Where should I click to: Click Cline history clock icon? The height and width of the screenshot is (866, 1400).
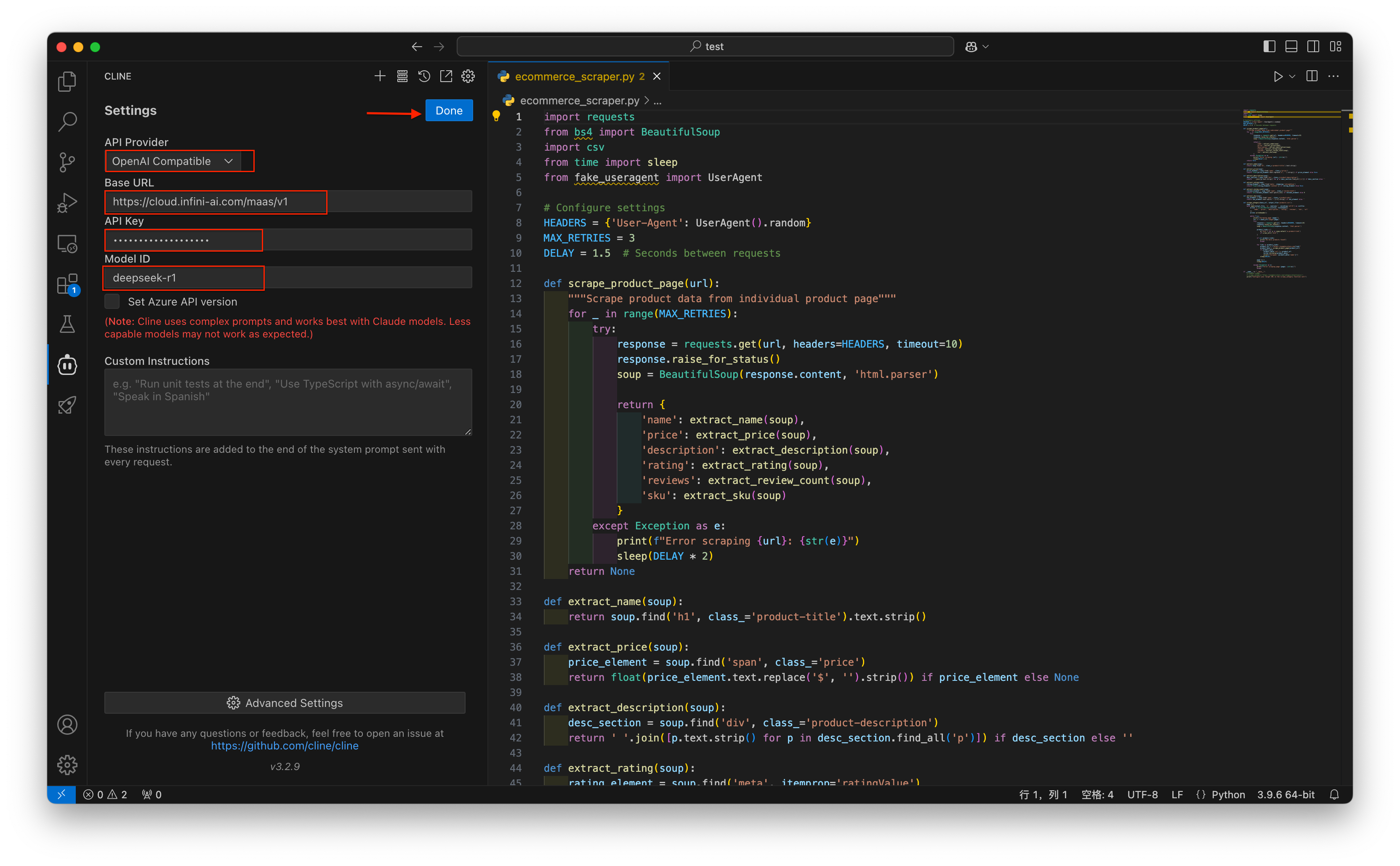point(424,76)
